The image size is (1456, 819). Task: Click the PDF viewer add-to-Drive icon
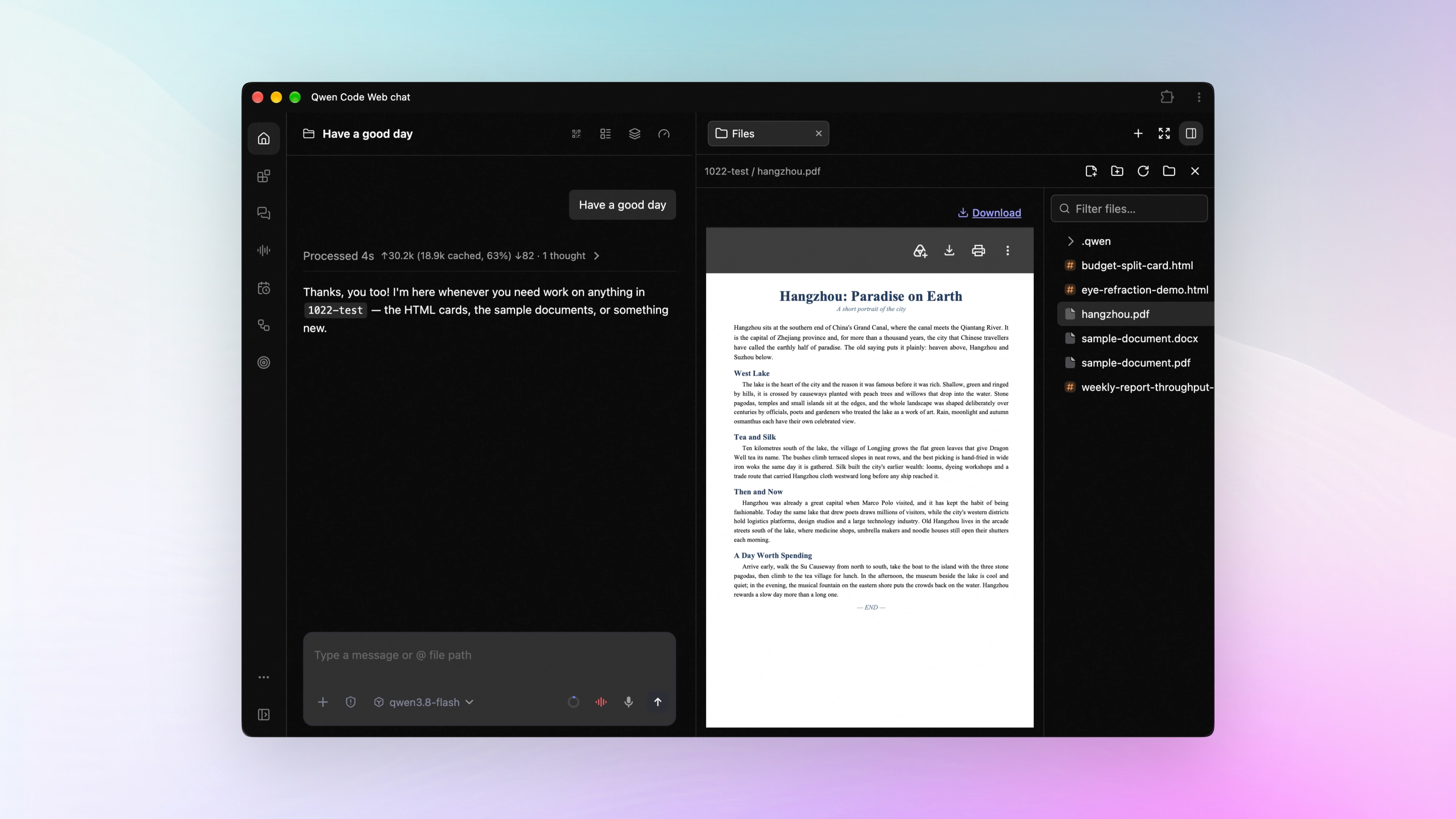click(920, 250)
